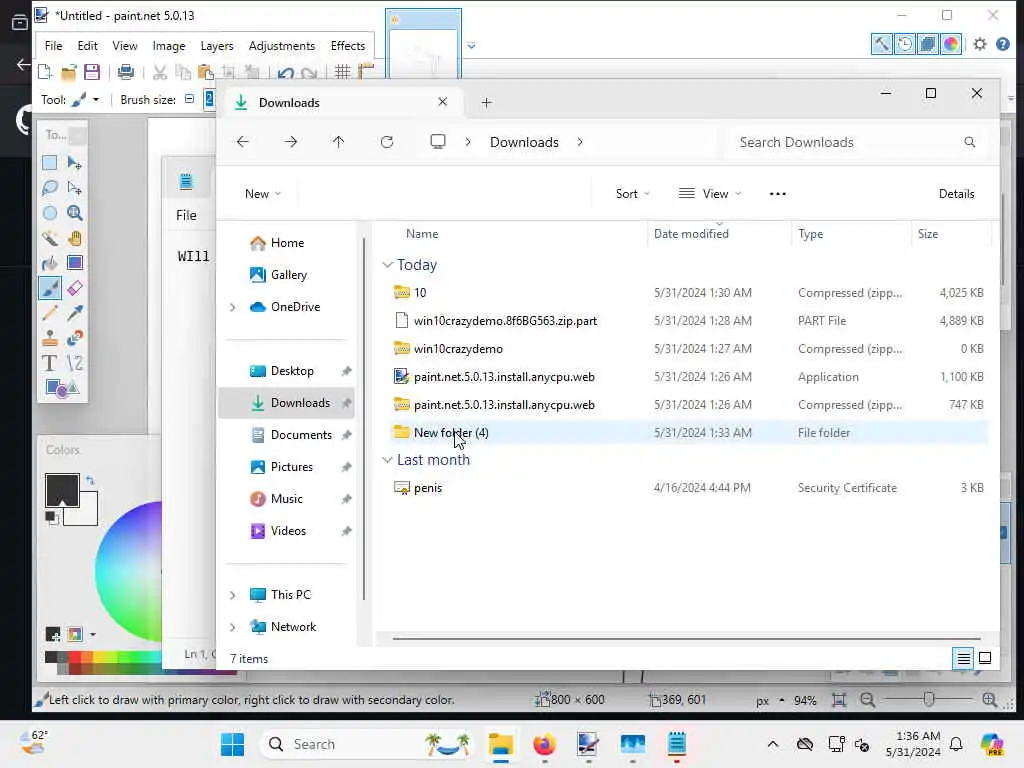This screenshot has height=768, width=1024.
Task: Select the Zoom tool in paint.net Tools
Action: (74, 213)
